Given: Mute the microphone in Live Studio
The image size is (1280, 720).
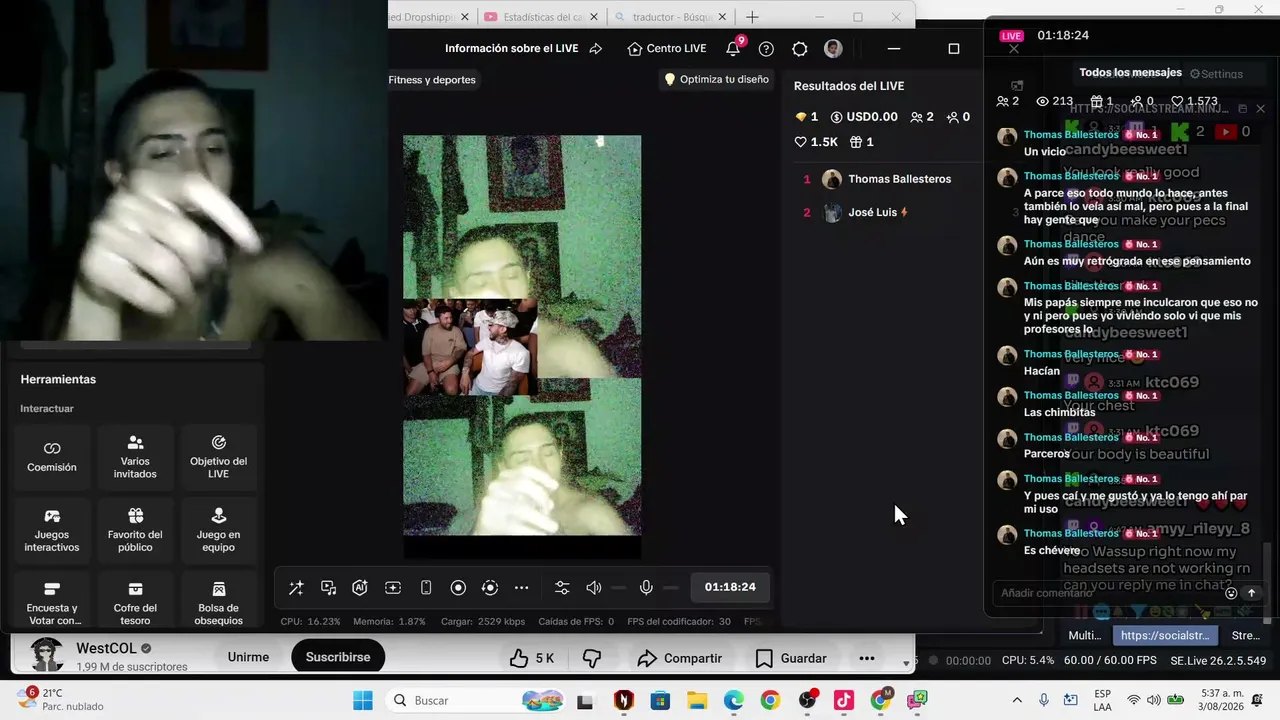Looking at the screenshot, I should (646, 588).
